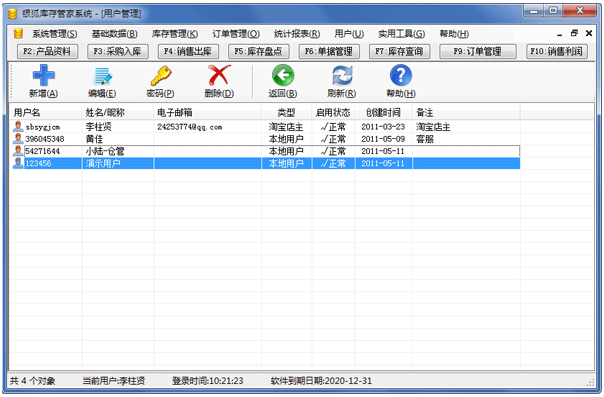Image resolution: width=604 pixels, height=397 pixels.
Task: Click the F2:产品资料 button
Action: pyautogui.click(x=47, y=52)
